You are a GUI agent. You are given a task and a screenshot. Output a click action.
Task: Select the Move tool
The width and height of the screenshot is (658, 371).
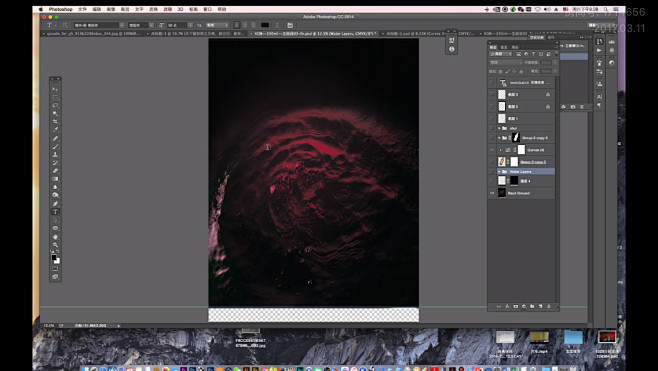point(55,89)
